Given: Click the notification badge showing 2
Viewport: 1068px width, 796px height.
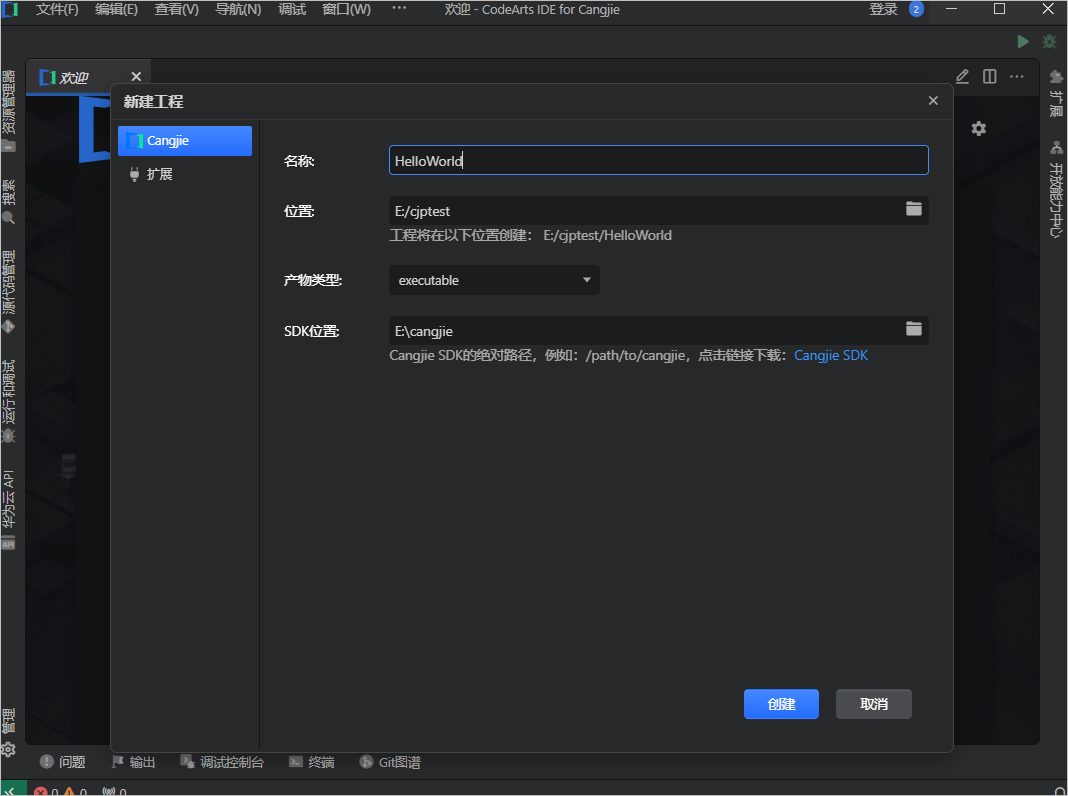Looking at the screenshot, I should coord(916,10).
